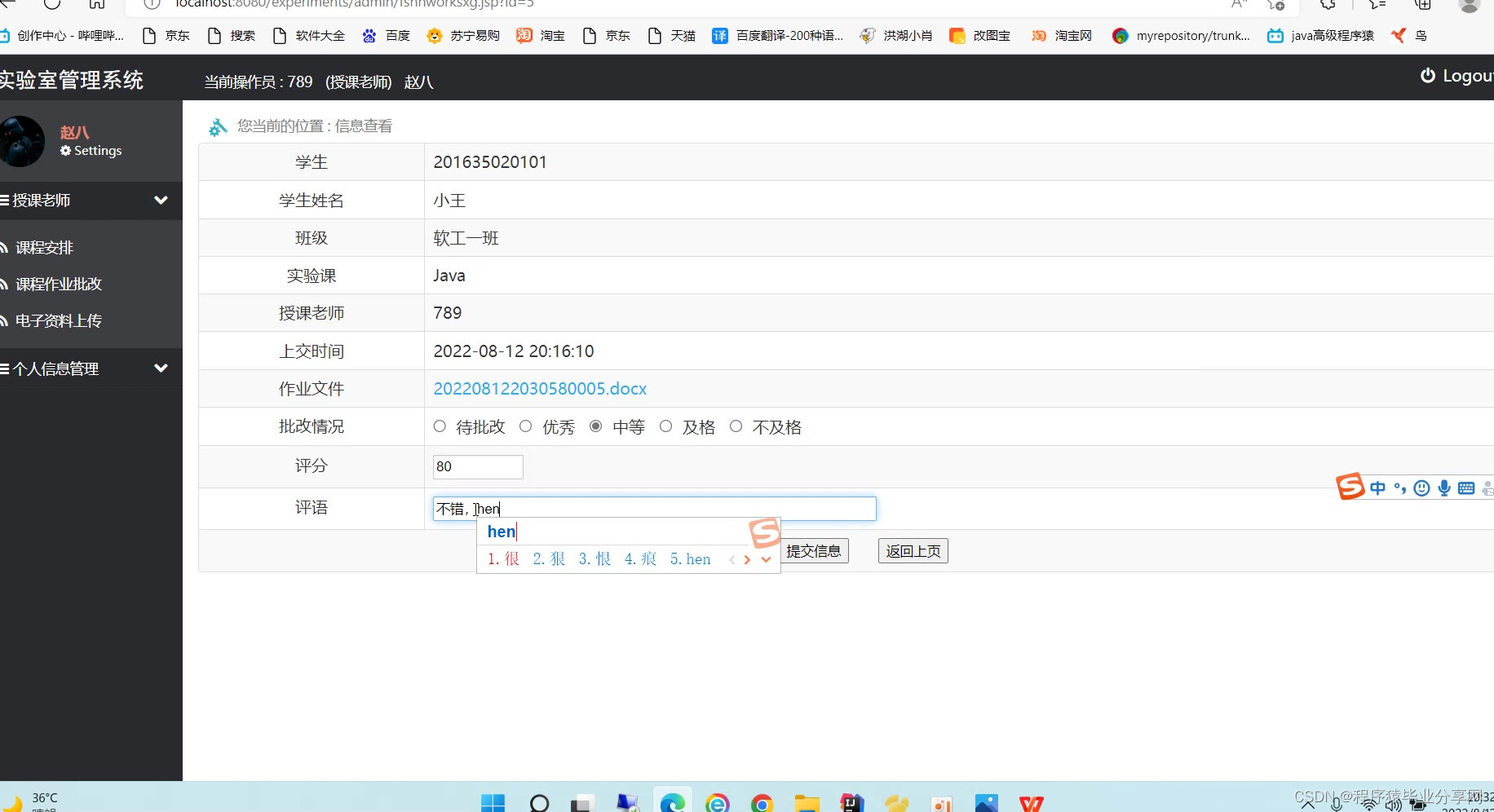Click the 赵八 user avatar in sidebar

pos(22,141)
